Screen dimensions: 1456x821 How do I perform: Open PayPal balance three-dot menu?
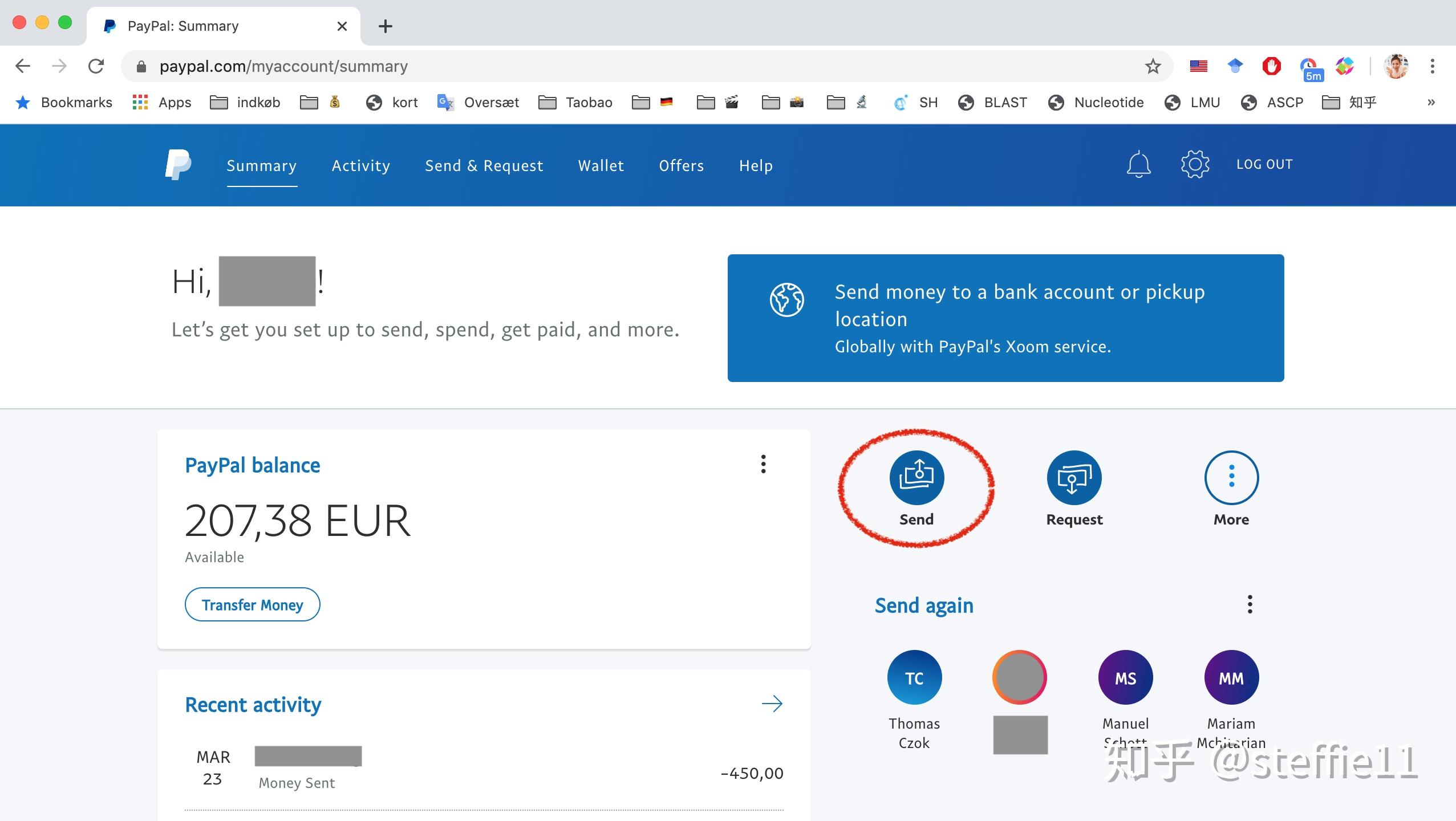763,464
